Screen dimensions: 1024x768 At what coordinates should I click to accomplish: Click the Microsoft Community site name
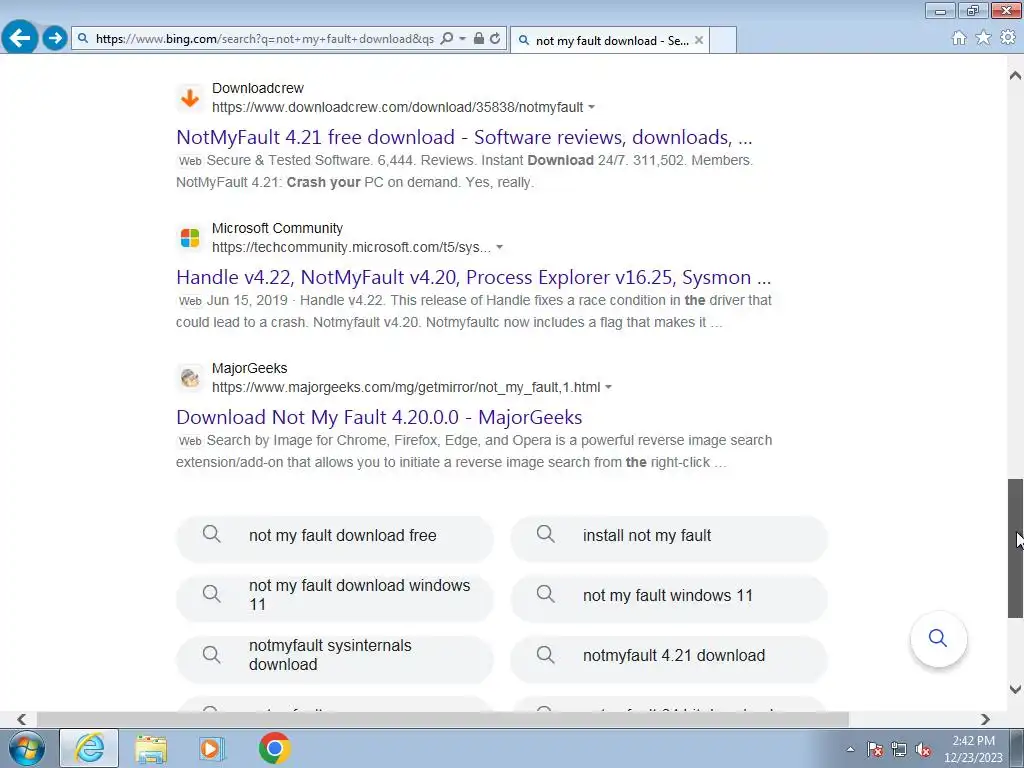point(278,229)
